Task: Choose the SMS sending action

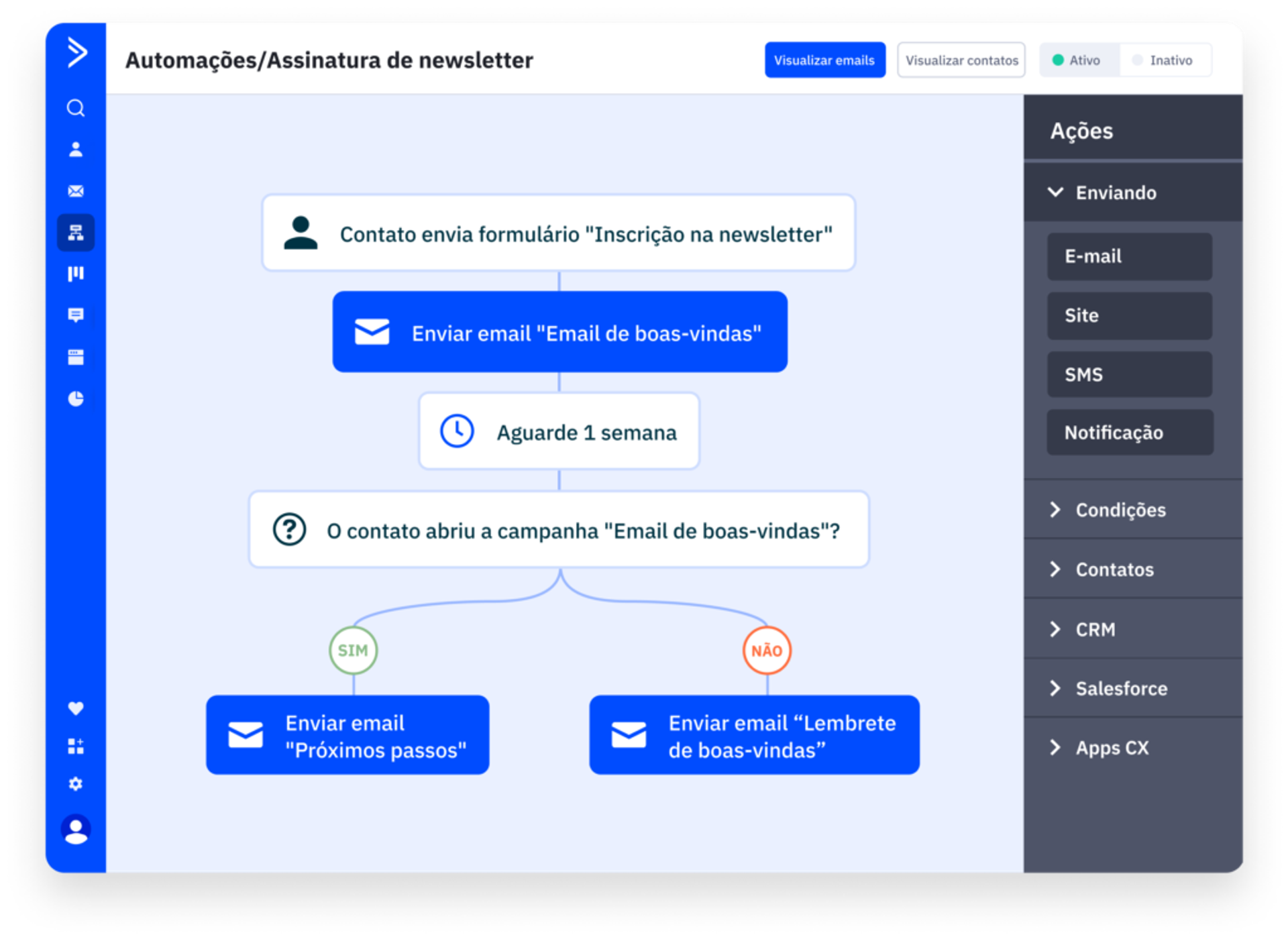Action: tap(1129, 374)
